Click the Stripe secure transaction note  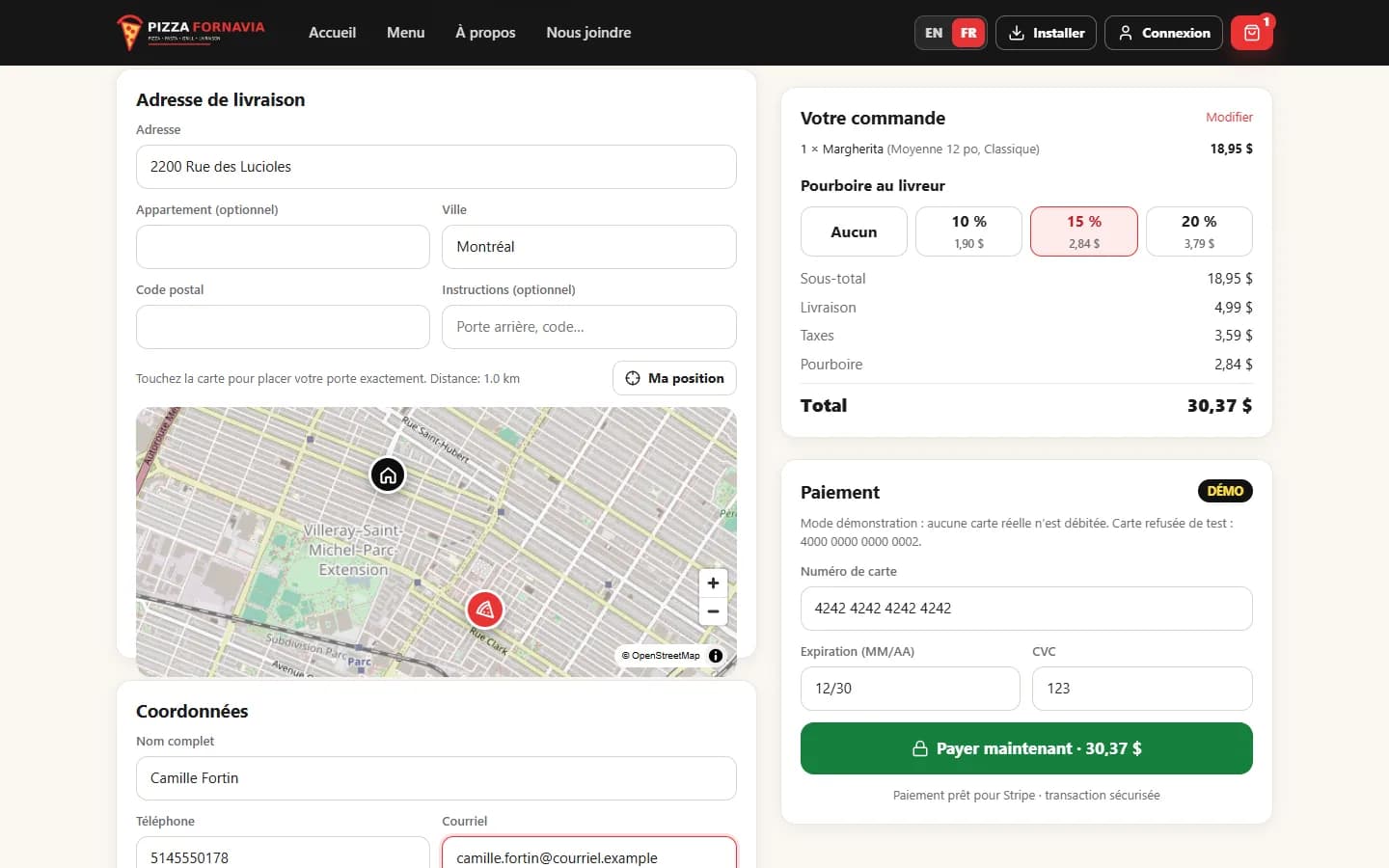click(1026, 796)
